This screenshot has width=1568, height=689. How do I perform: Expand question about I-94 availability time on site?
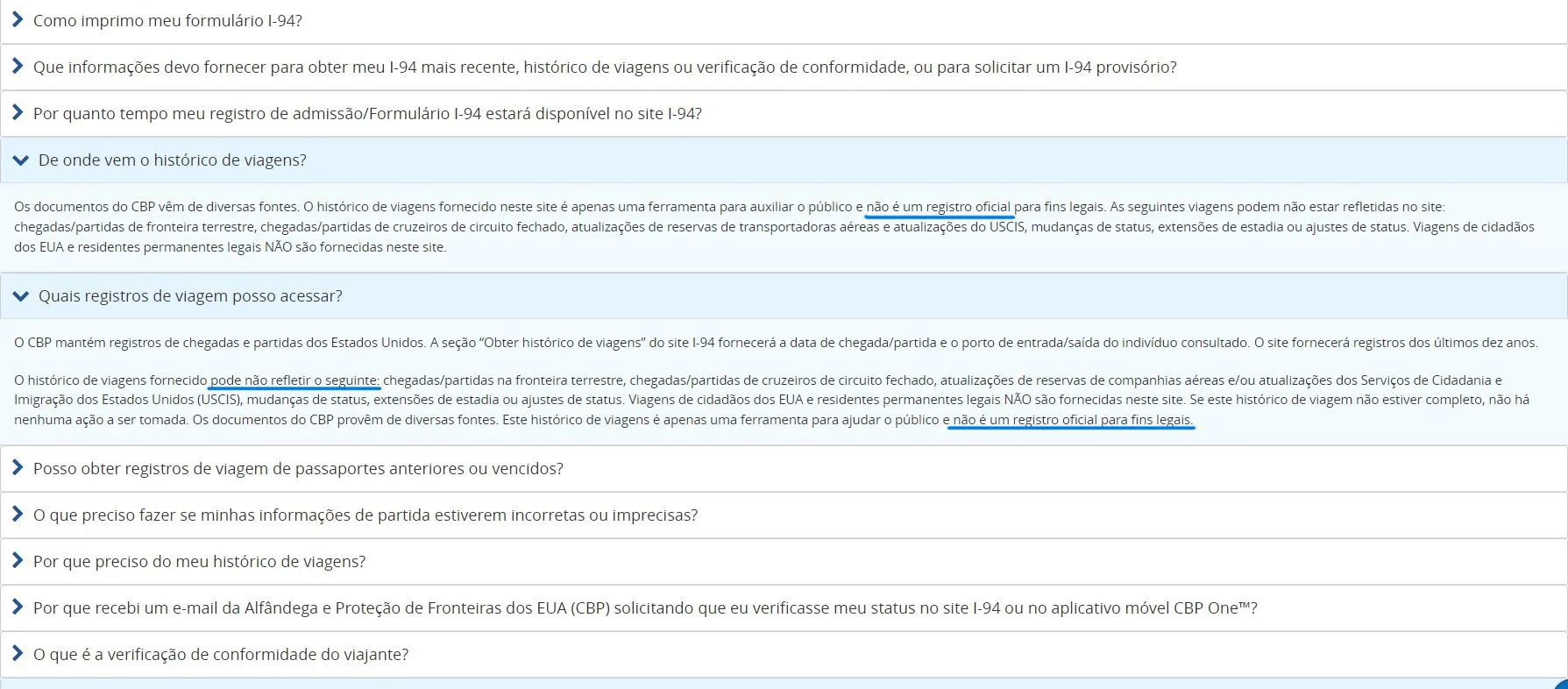pos(367,114)
